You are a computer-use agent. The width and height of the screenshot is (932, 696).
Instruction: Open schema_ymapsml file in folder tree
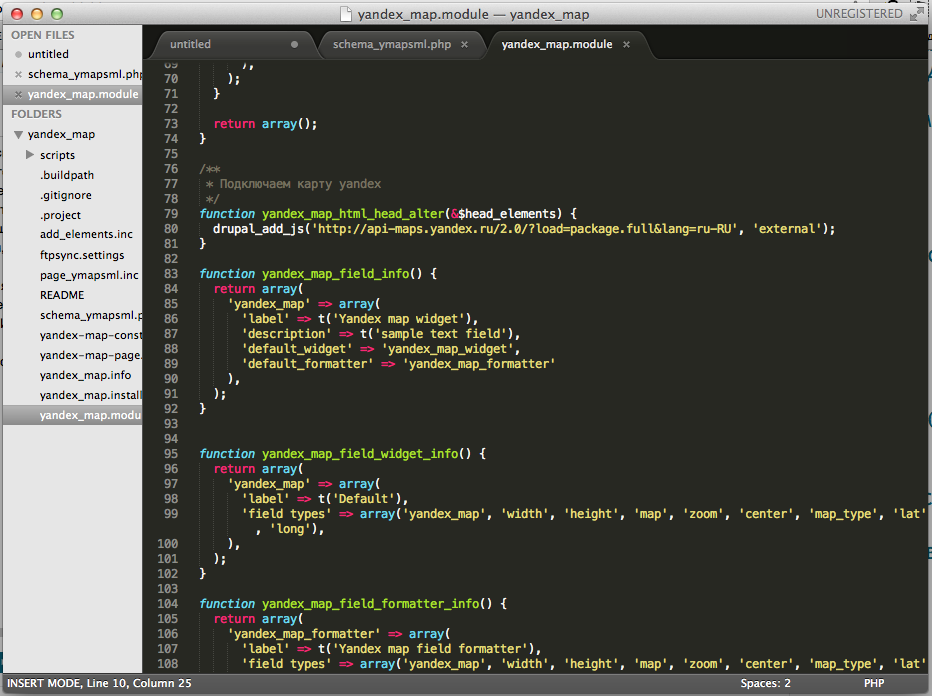(x=91, y=315)
